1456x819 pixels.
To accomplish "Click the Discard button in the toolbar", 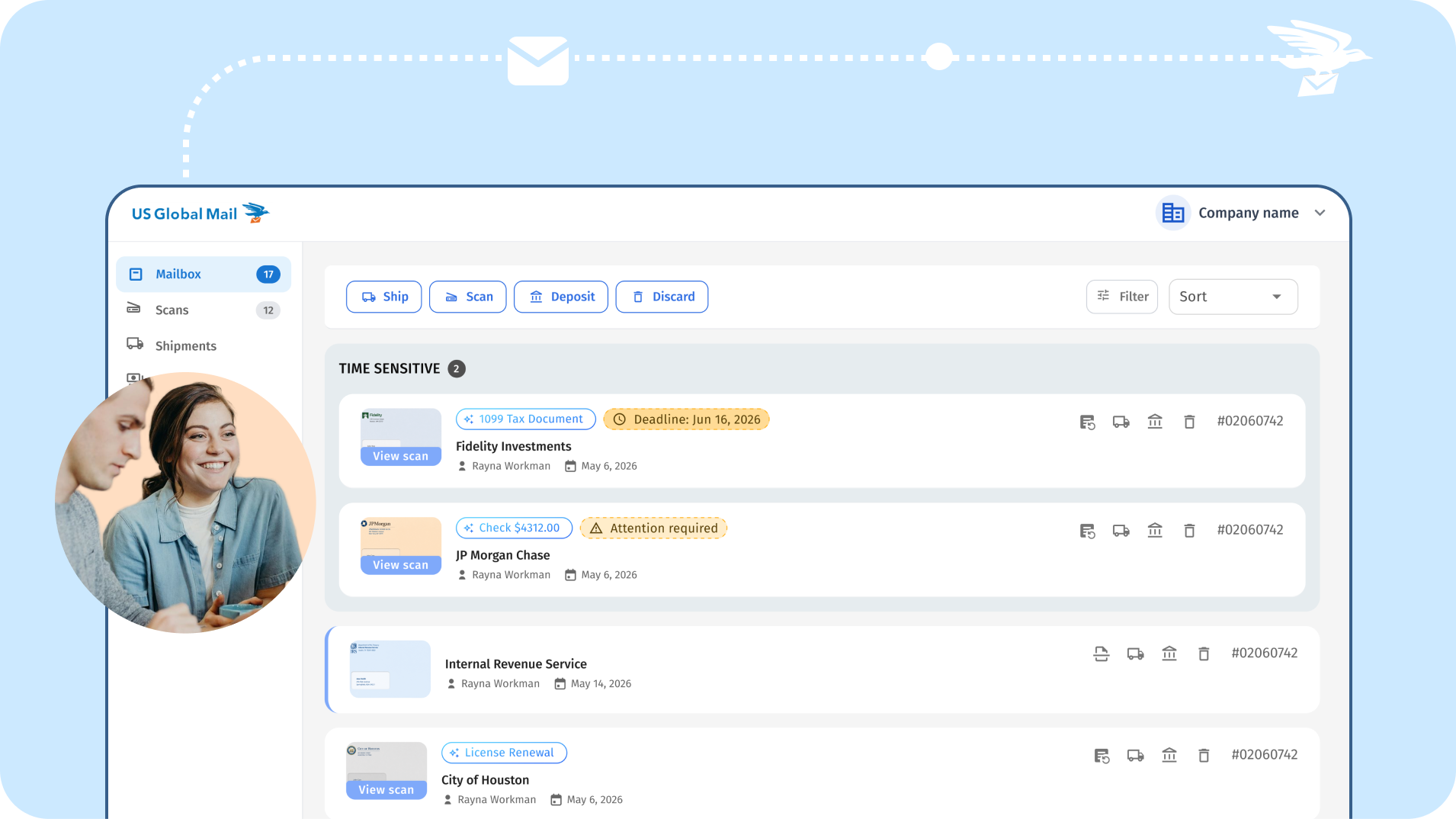I will click(x=662, y=297).
